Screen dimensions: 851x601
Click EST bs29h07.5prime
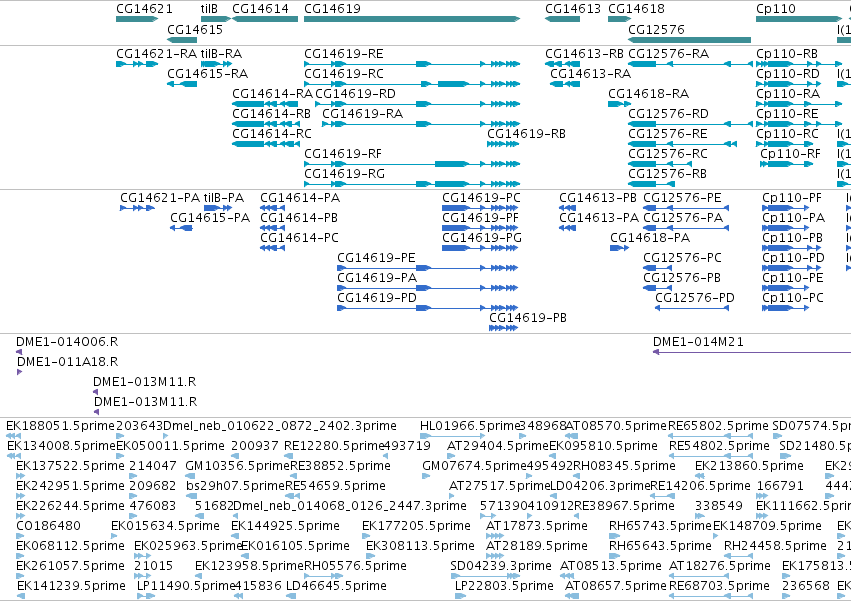click(236, 486)
